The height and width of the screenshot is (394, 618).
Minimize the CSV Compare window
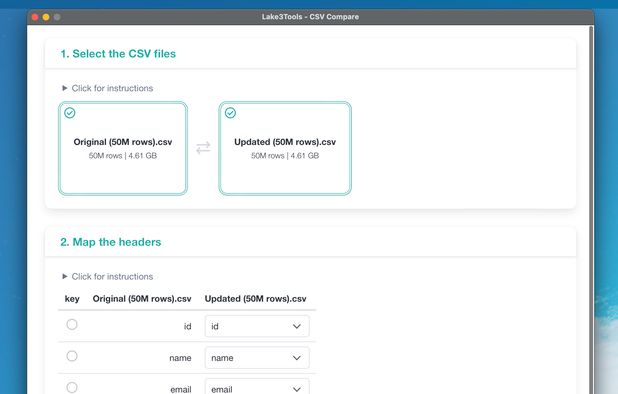click(x=46, y=17)
